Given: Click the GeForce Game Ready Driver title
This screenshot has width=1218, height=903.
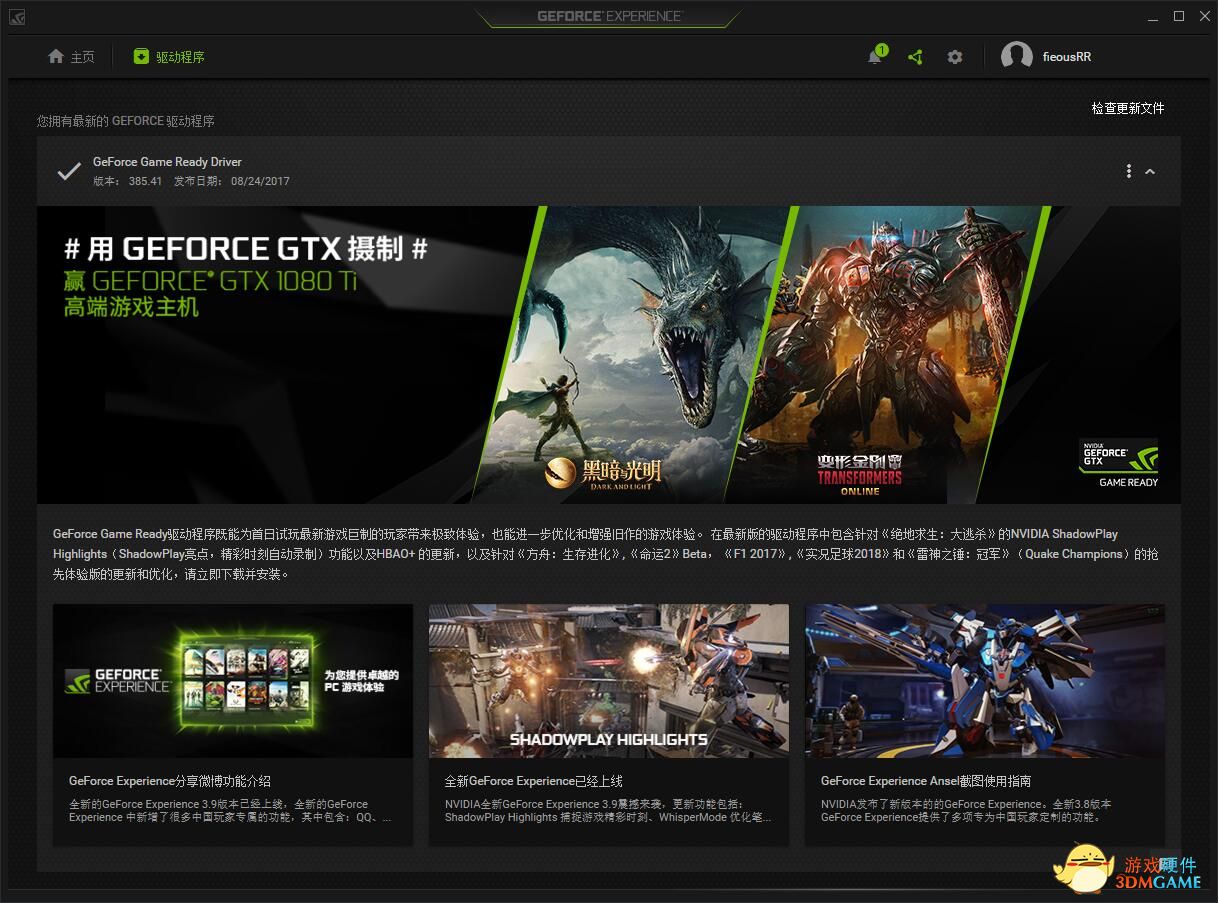Looking at the screenshot, I should [167, 162].
